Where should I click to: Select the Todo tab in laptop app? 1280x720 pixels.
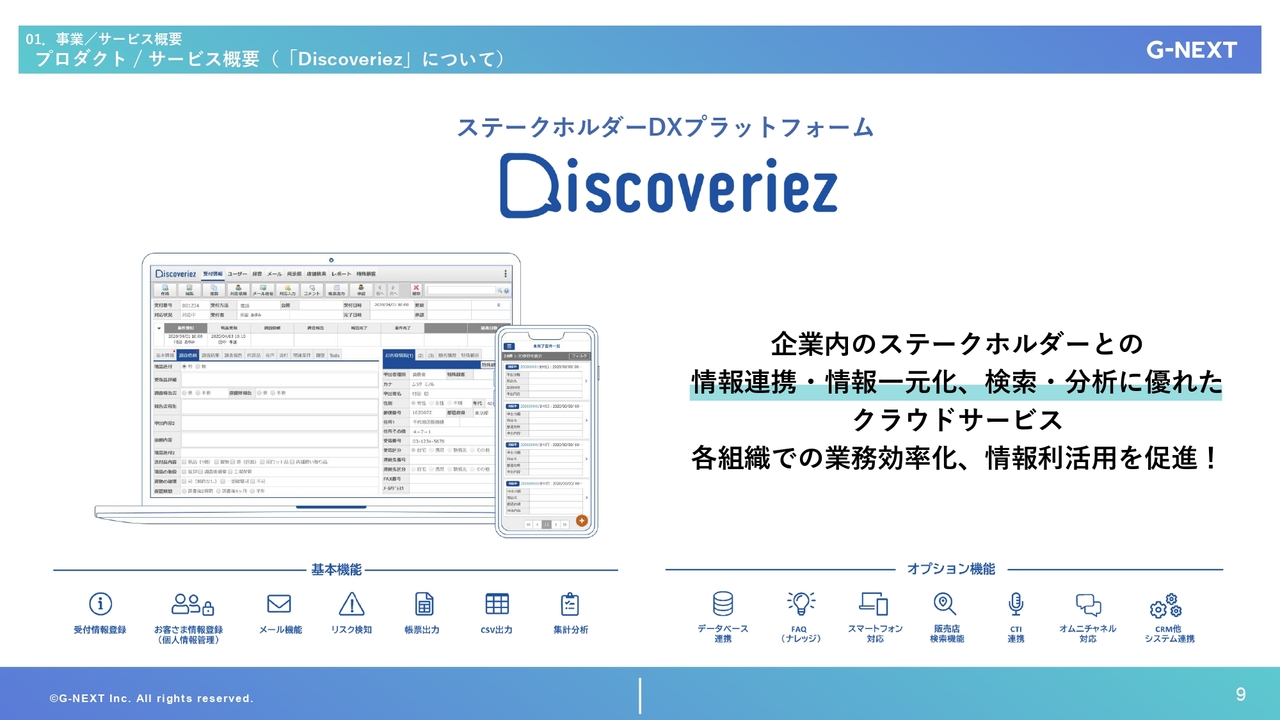pos(334,355)
